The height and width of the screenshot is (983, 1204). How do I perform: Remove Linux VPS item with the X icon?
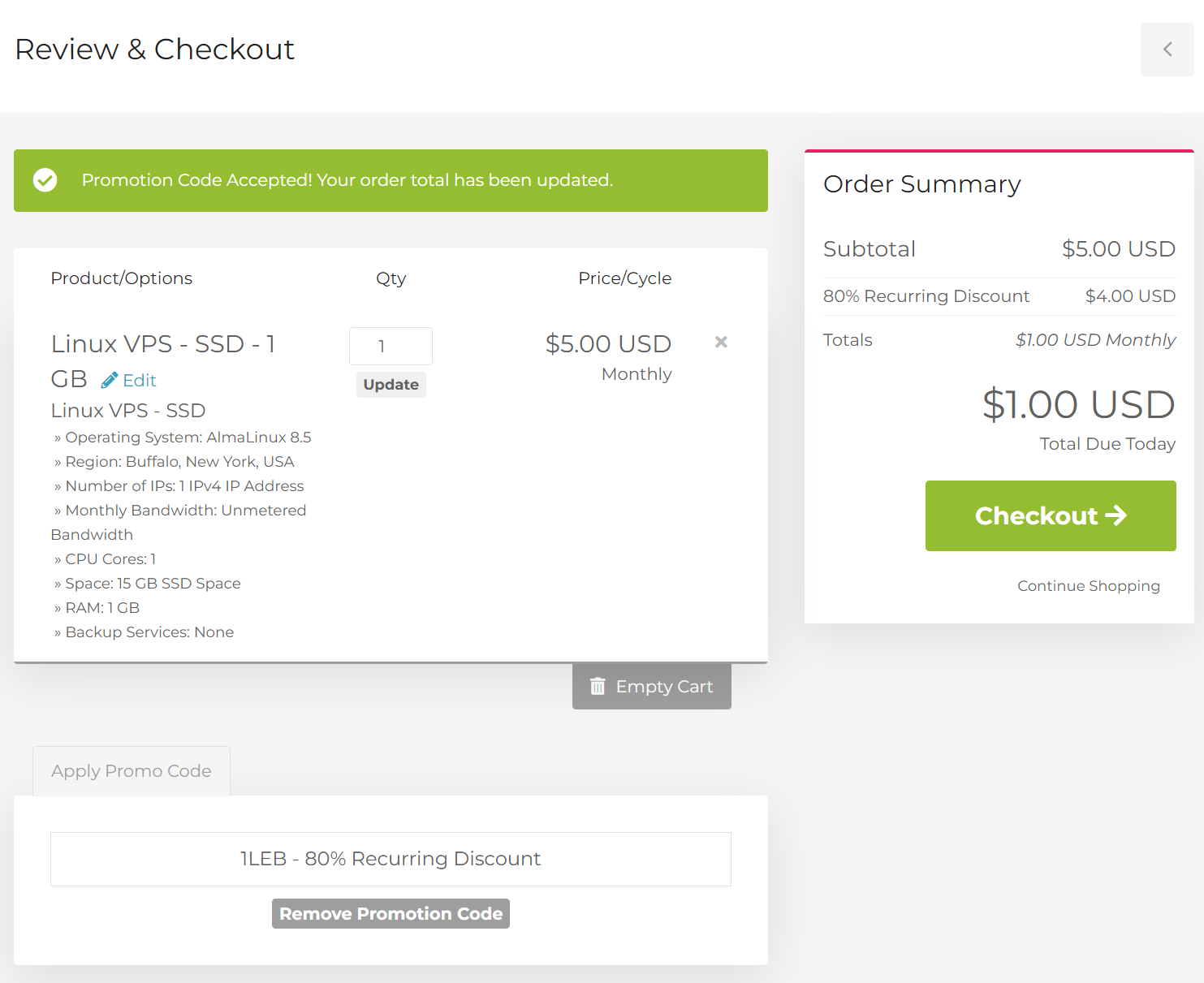721,342
